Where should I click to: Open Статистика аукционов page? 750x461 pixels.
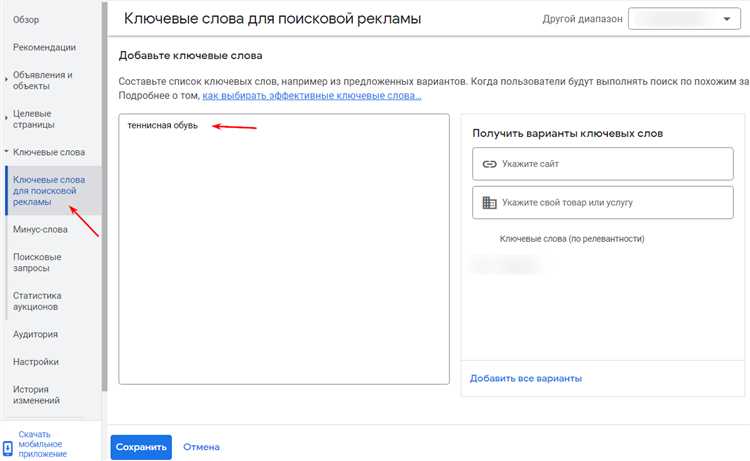coord(37,301)
